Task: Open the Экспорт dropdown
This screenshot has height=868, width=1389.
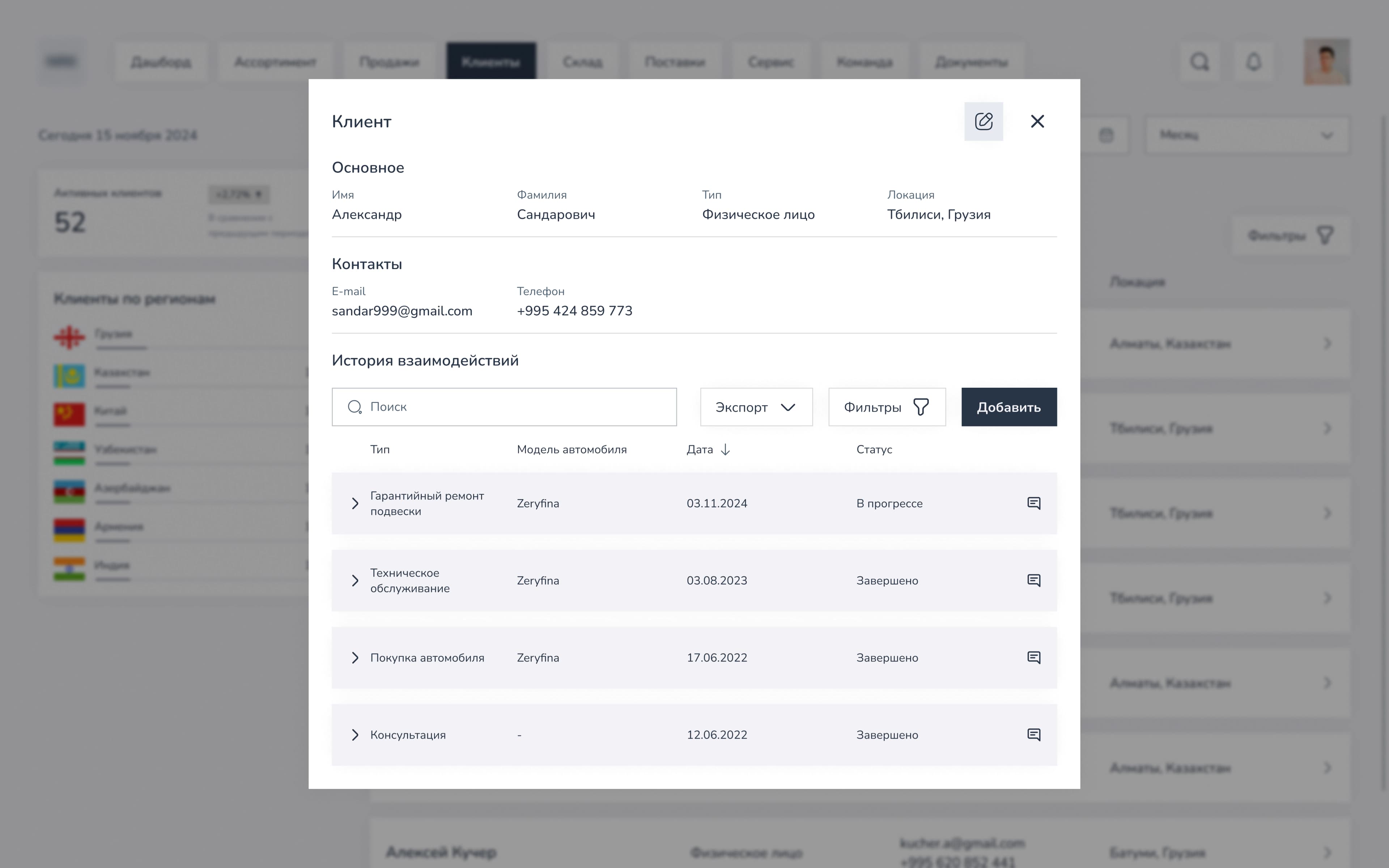Action: [x=756, y=407]
